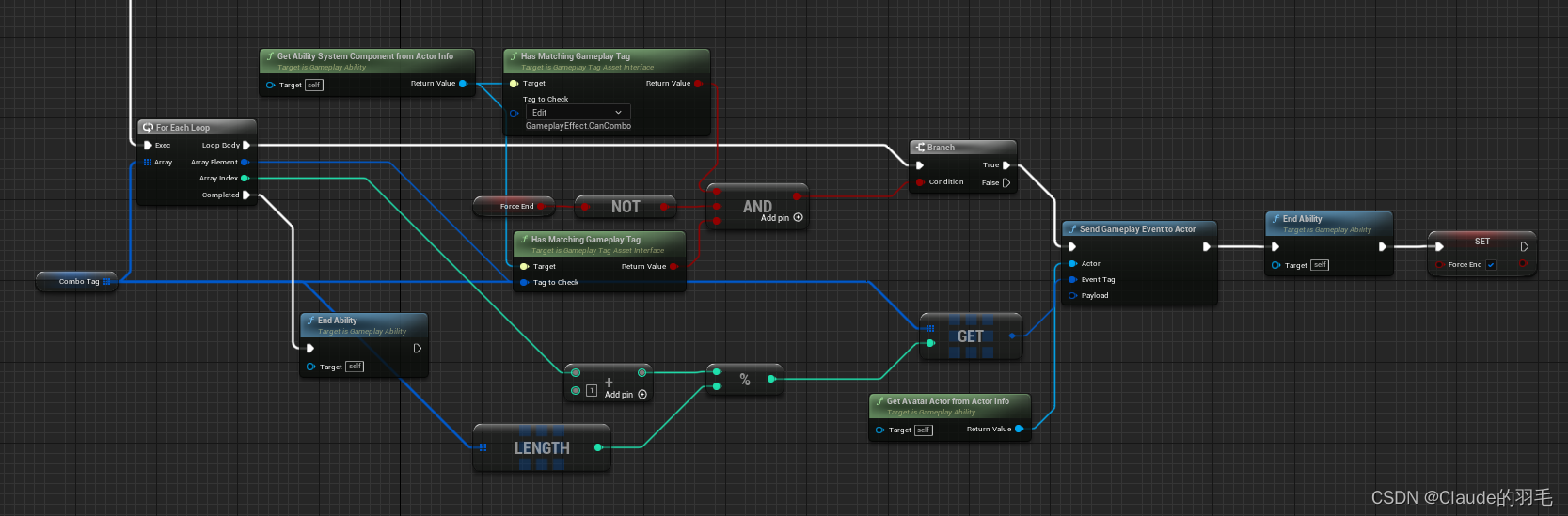Toggle the Force End checkbox in SET node
This screenshot has height=516, width=1568.
tap(1491, 265)
